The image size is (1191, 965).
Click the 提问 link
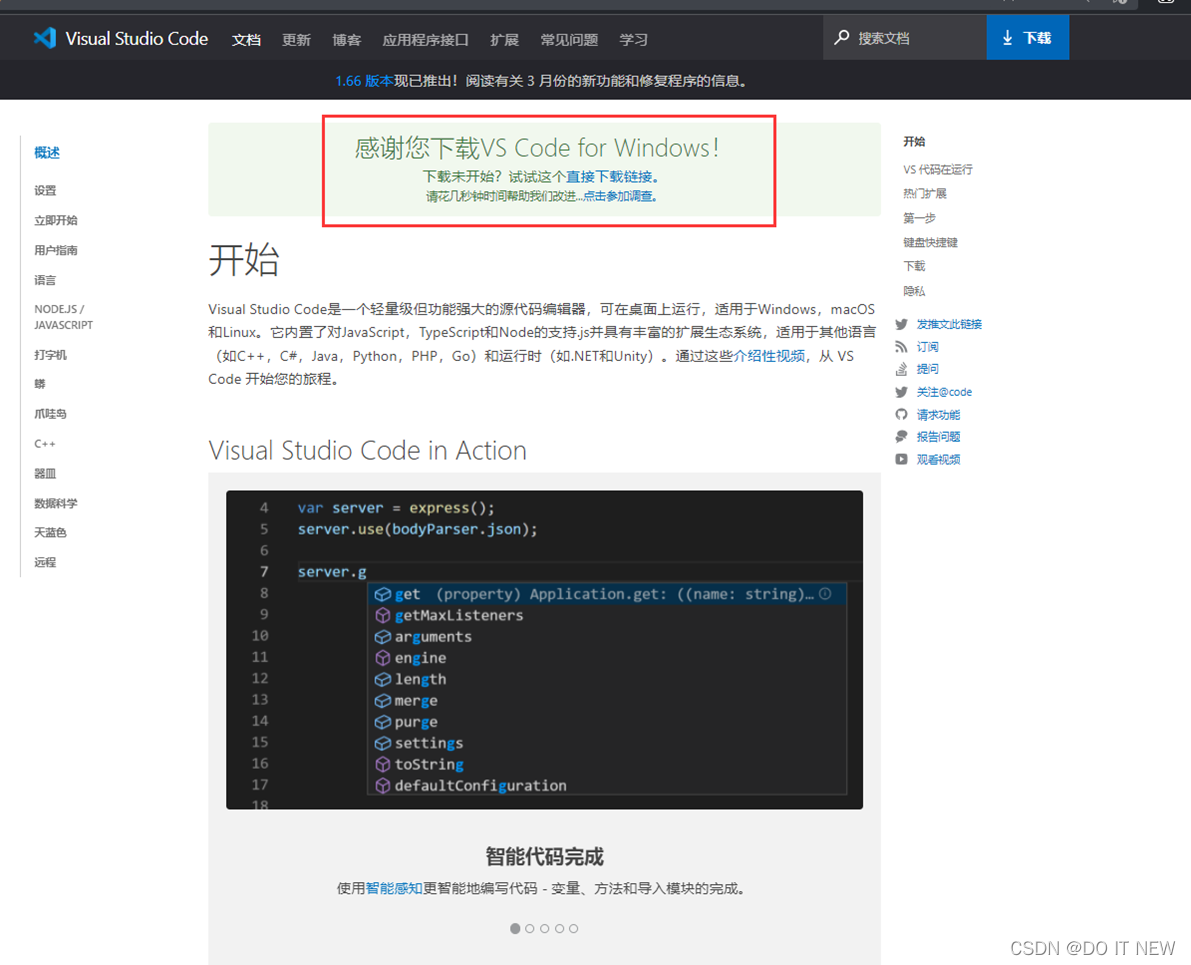[x=927, y=369]
